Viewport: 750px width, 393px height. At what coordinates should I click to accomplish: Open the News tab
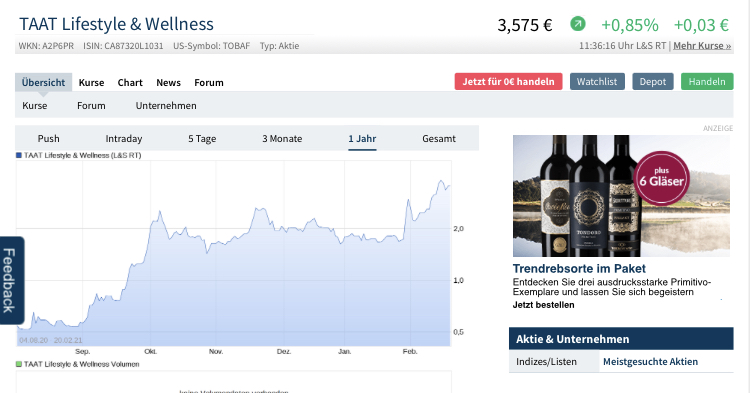pyautogui.click(x=168, y=83)
